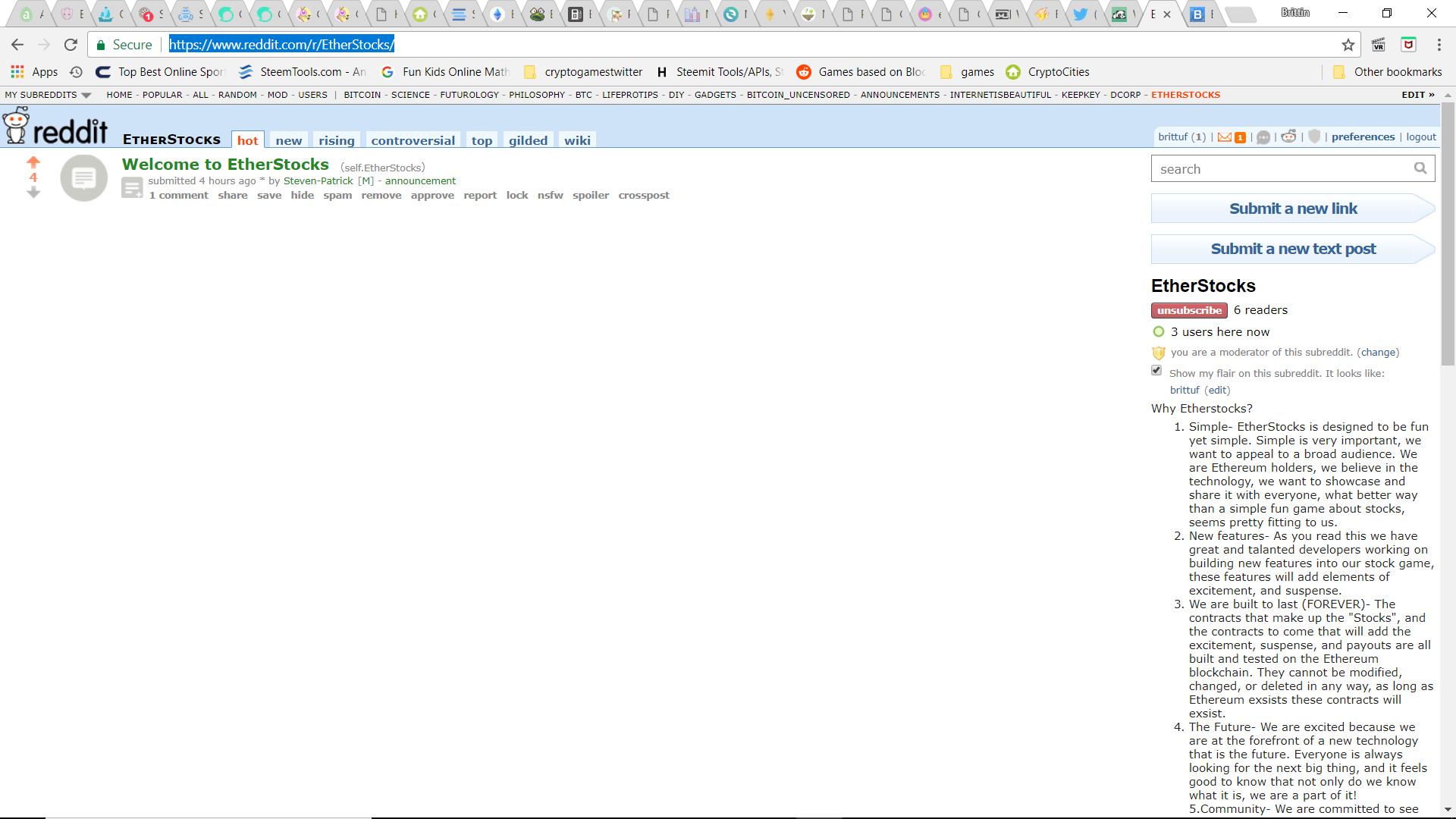1456x819 pixels.
Task: Downvote the Welcome to EtherStocks post
Action: click(33, 193)
